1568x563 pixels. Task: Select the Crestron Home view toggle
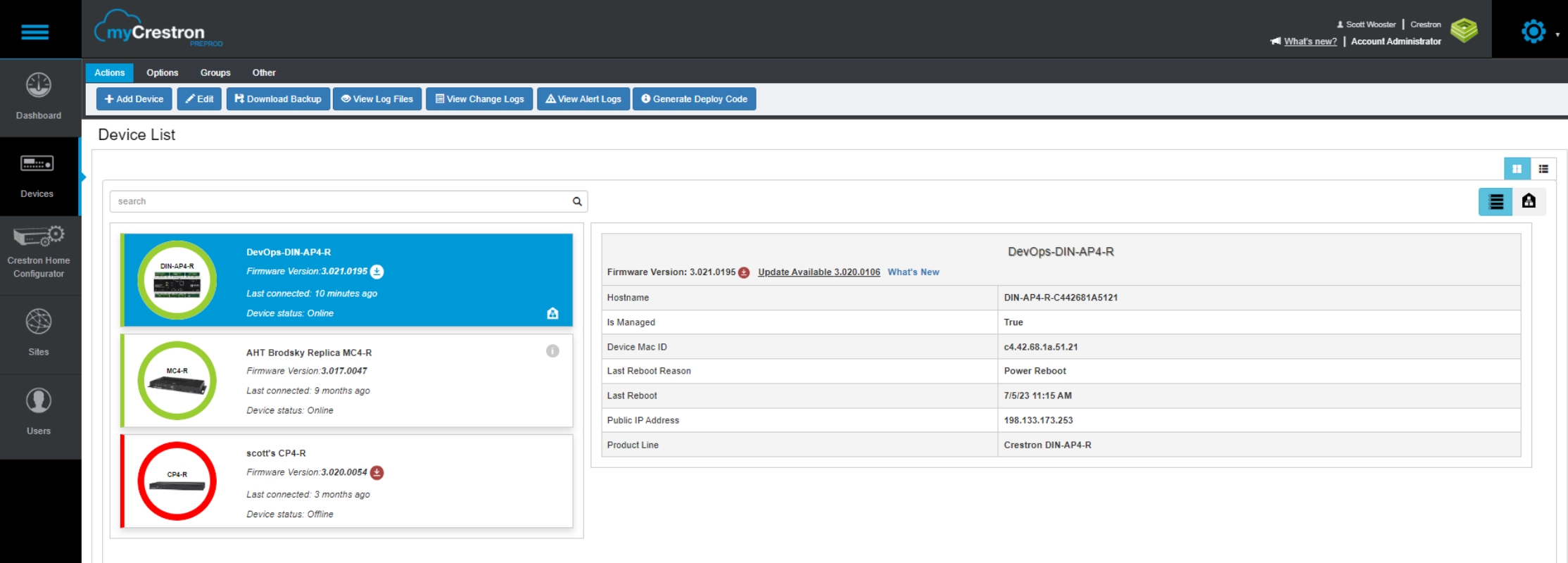tap(1529, 202)
